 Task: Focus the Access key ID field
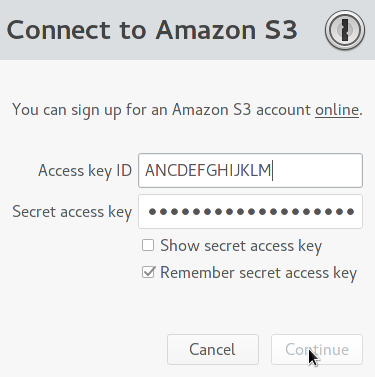[250, 170]
